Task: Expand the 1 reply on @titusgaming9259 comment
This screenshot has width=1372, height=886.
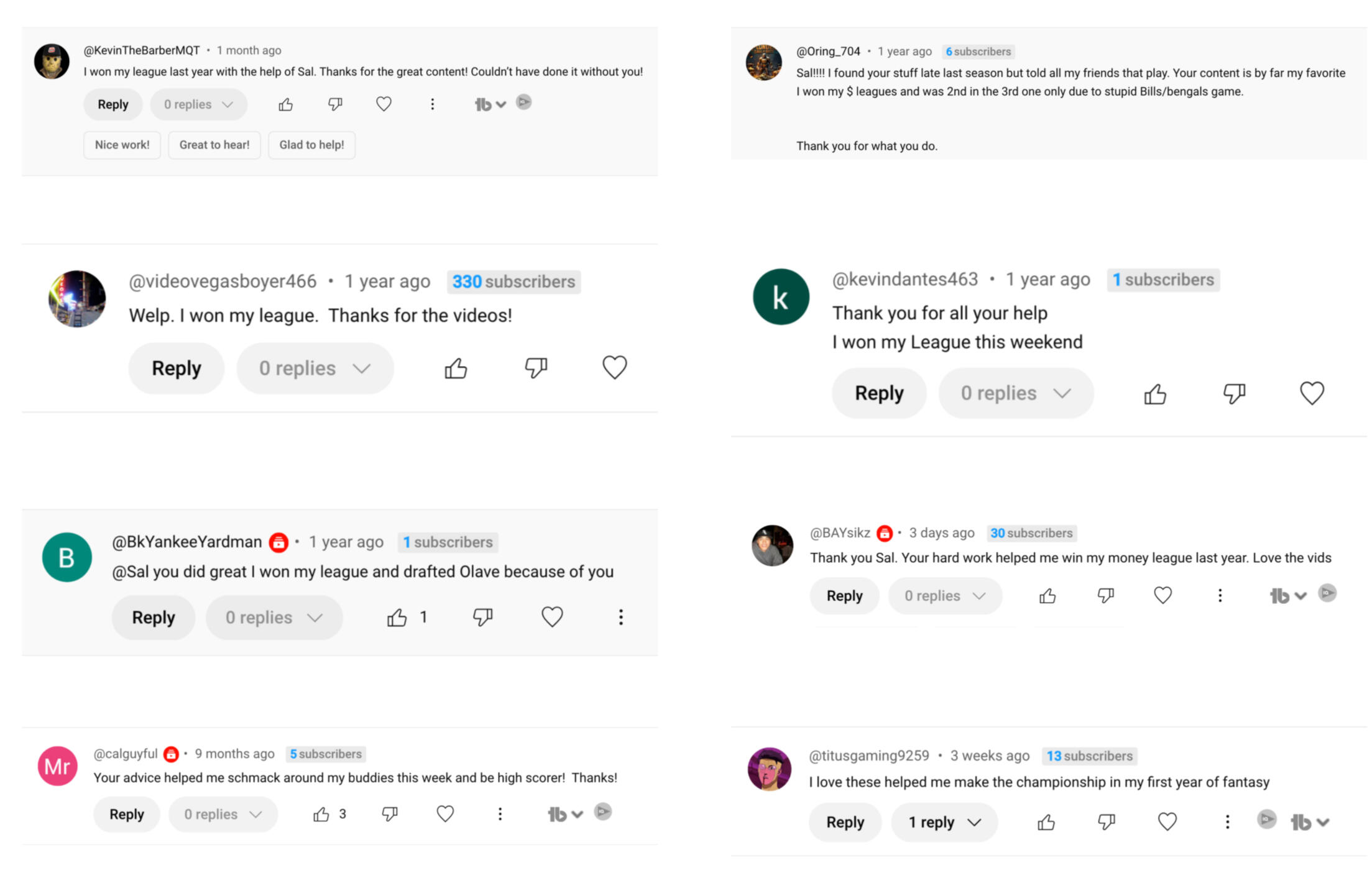Action: coord(944,822)
